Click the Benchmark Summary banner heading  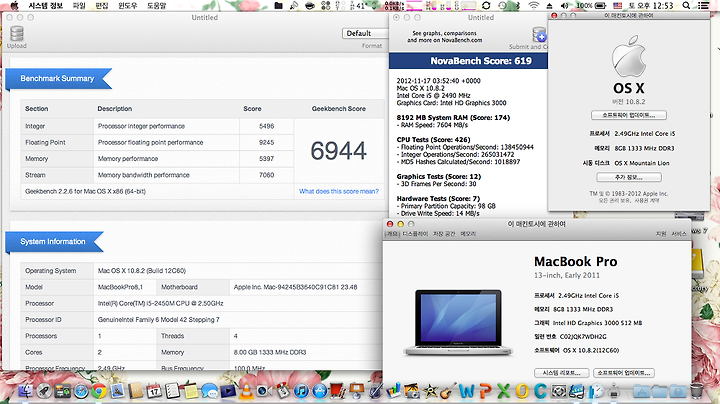click(x=57, y=79)
